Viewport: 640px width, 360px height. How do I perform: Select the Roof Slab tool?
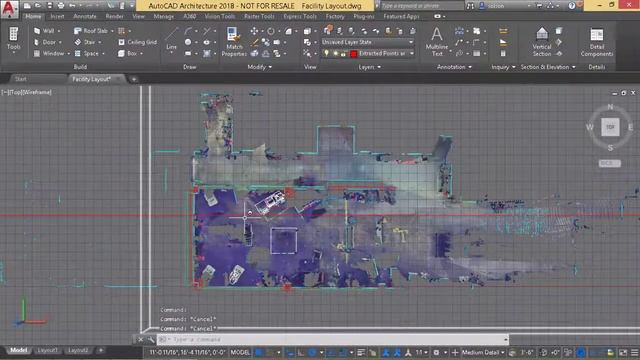coord(91,31)
